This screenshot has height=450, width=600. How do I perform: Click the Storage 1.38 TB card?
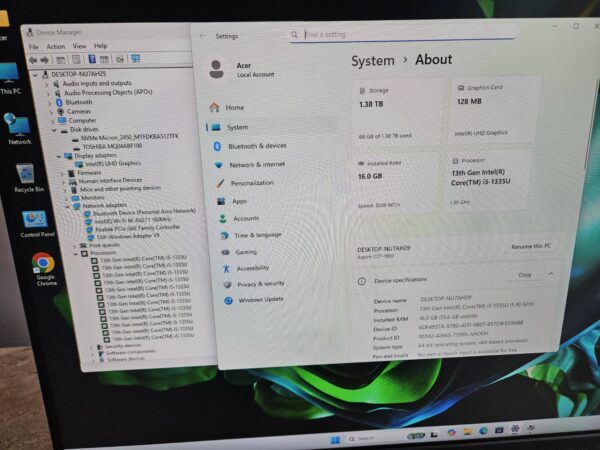[396, 112]
